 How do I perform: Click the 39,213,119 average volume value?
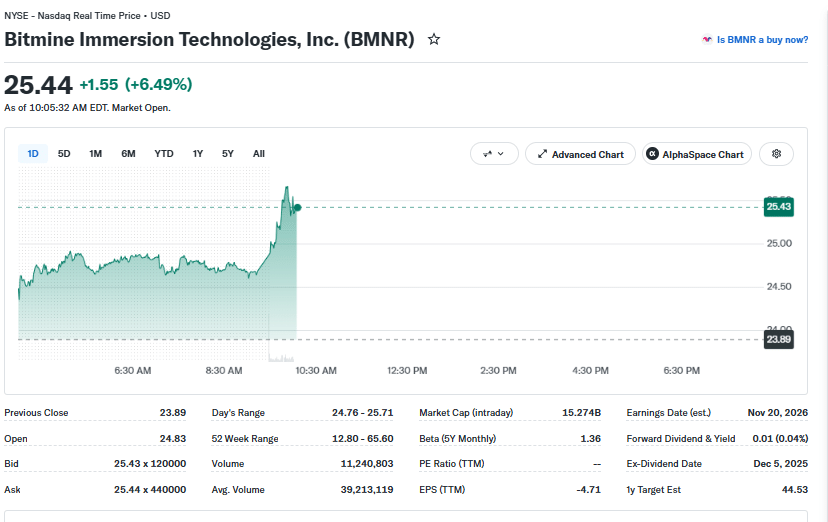click(367, 489)
